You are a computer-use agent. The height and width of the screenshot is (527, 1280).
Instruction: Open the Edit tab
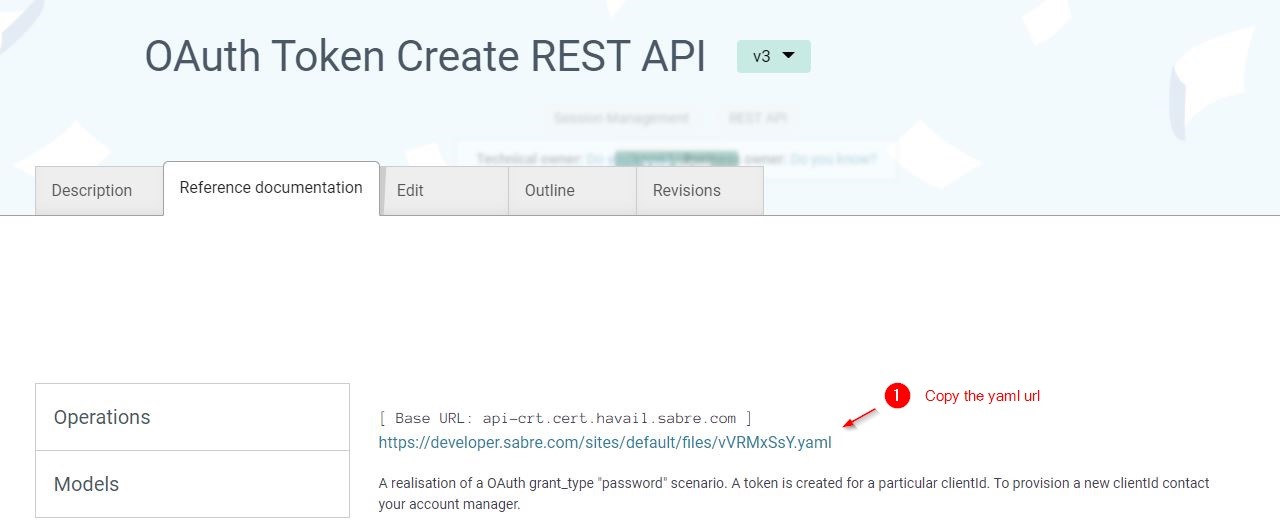tap(445, 190)
